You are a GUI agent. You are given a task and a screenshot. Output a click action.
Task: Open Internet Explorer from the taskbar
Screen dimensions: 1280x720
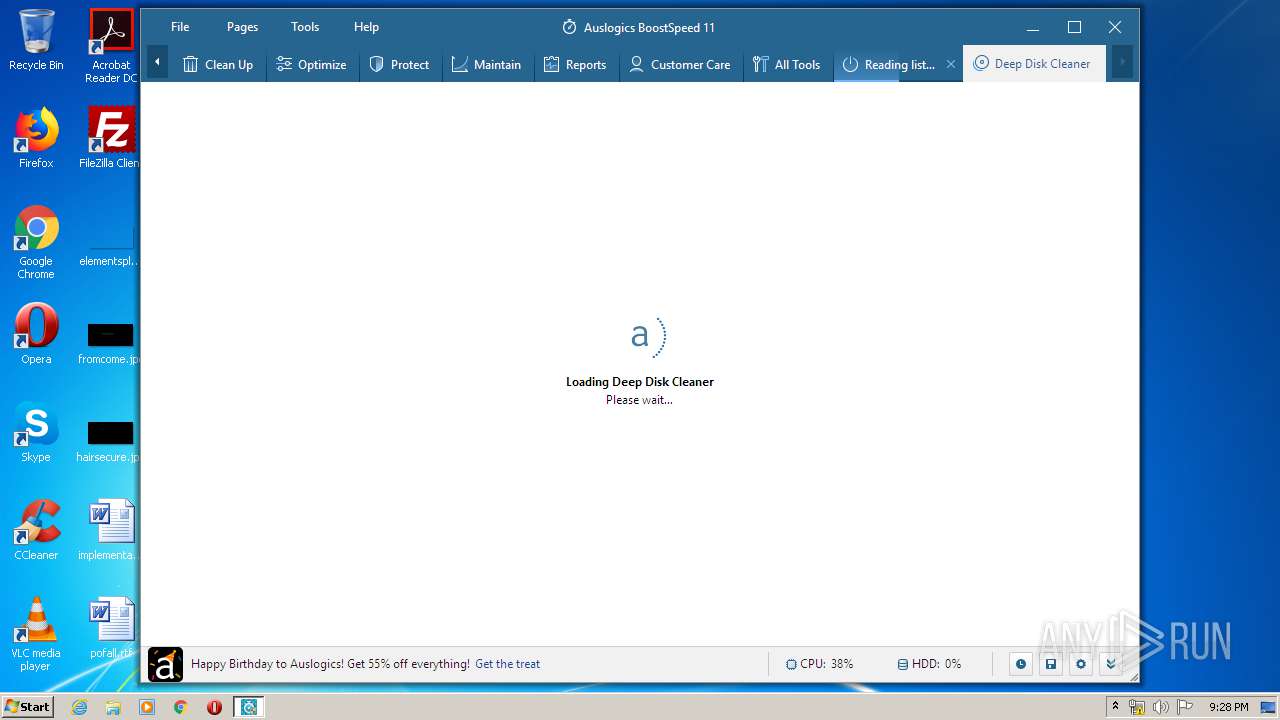point(80,707)
